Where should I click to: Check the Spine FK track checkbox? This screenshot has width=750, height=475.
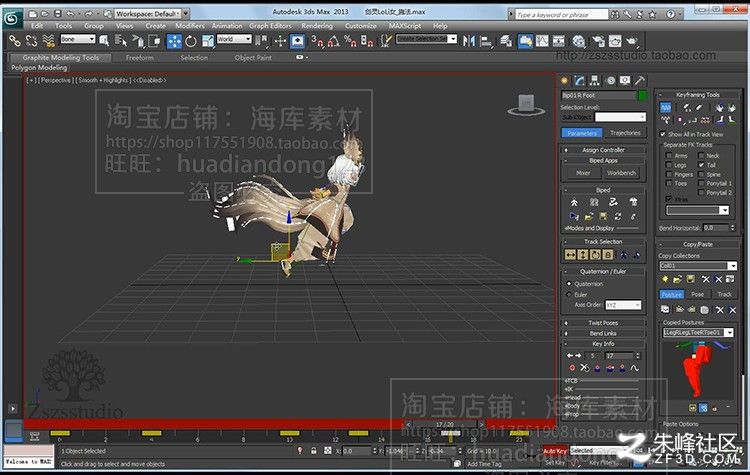click(701, 174)
